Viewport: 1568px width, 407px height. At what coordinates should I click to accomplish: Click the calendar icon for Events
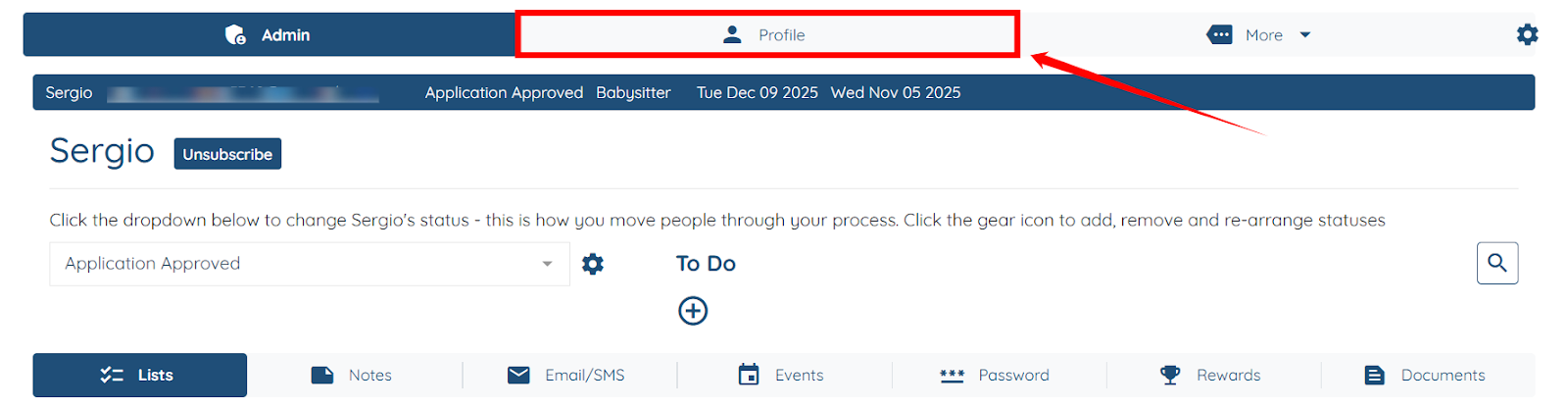749,375
